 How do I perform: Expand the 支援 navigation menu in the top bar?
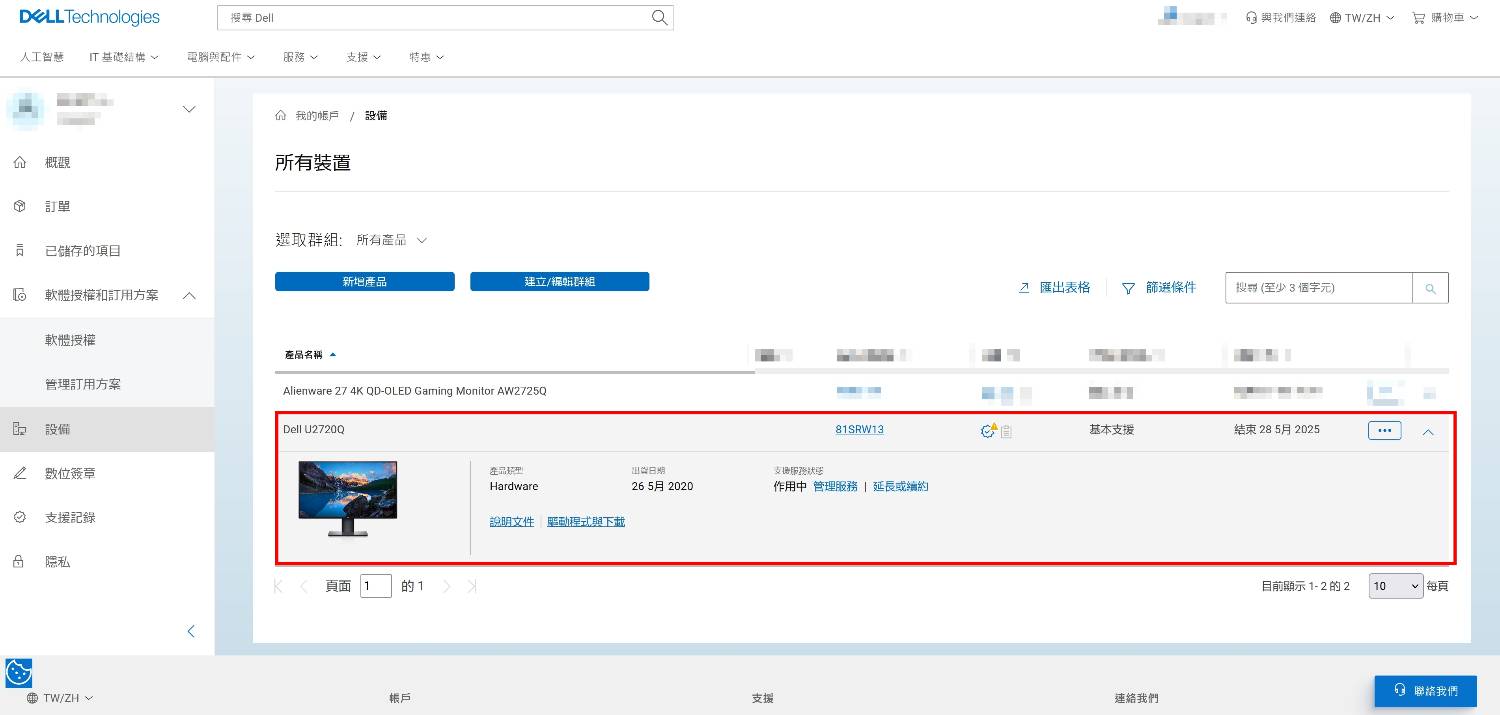tap(364, 57)
